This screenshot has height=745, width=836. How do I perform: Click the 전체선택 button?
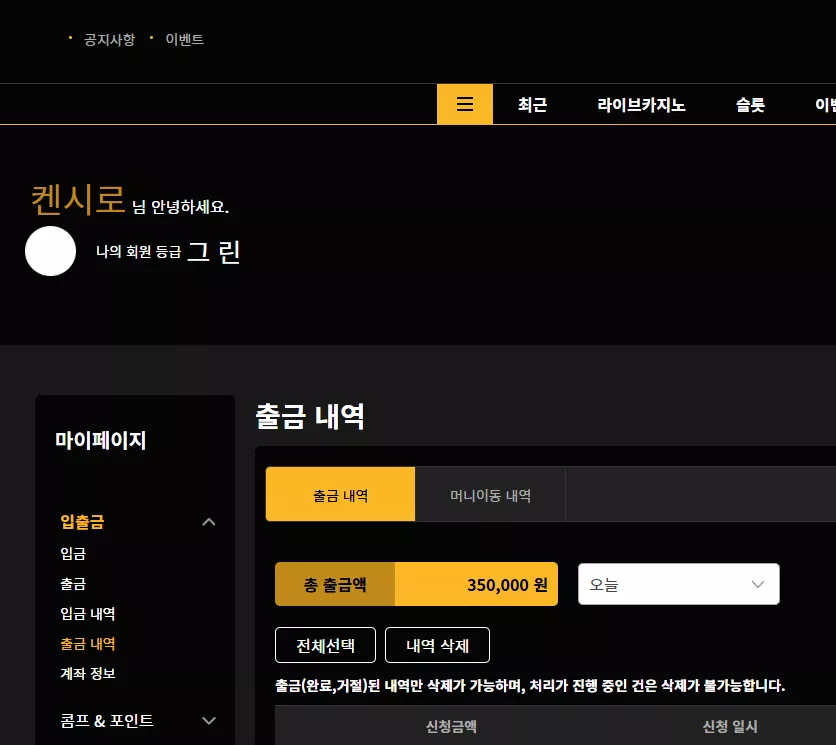click(x=325, y=645)
